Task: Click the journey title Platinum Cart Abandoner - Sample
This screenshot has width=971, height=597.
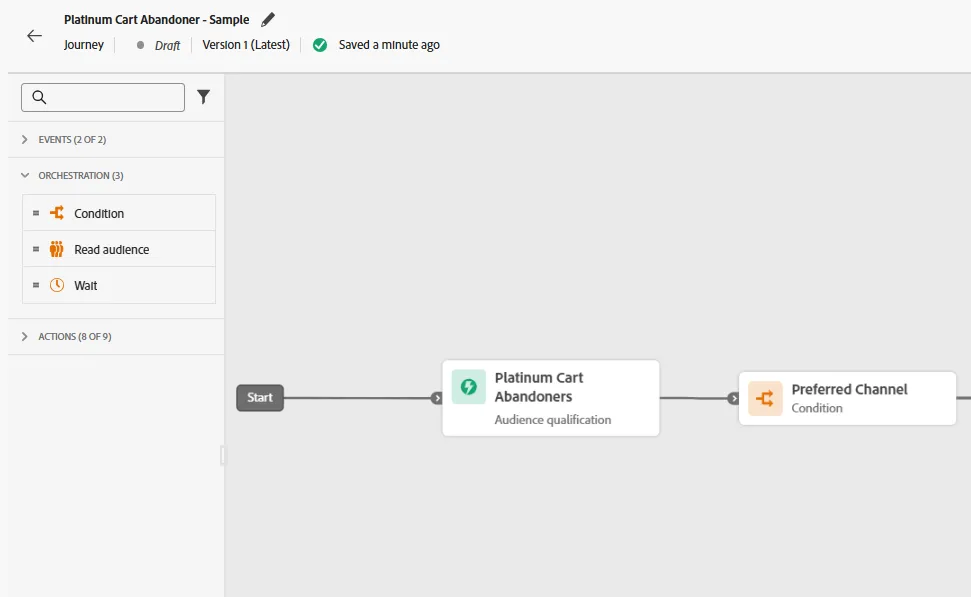Action: coord(157,20)
